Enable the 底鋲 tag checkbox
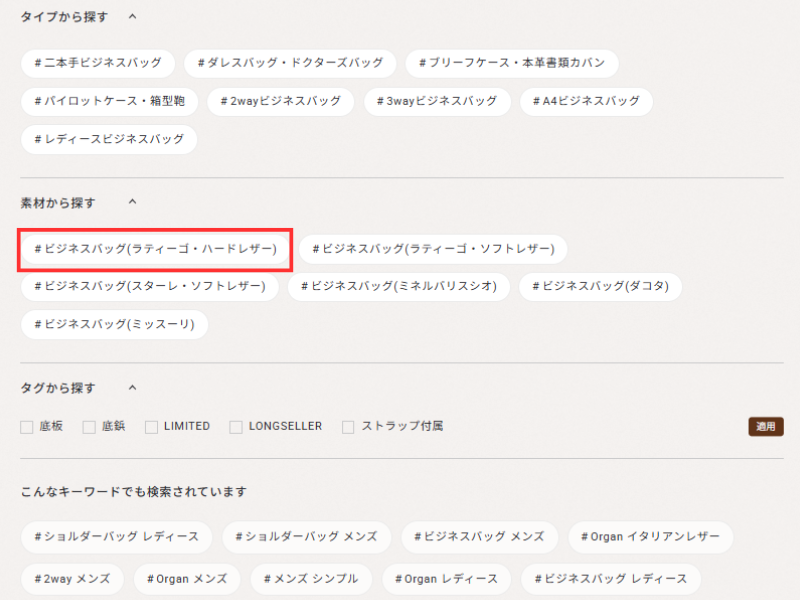The height and width of the screenshot is (600, 800). (x=89, y=427)
